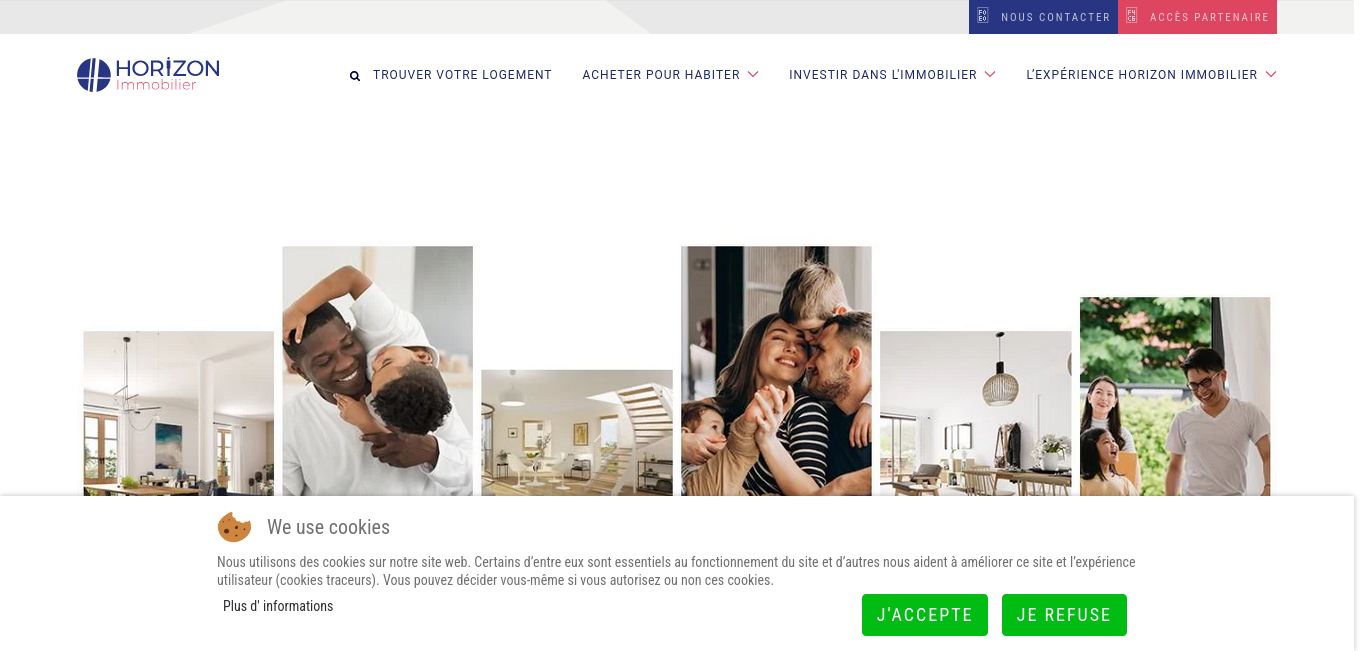Select the father hugging child photo
Viewport: 1366px width, 651px height.
(377, 371)
